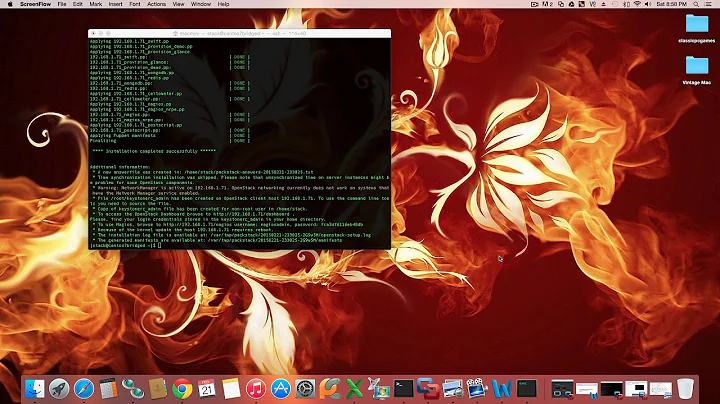Image resolution: width=720 pixels, height=404 pixels.
Task: Open the App Store from the Dock
Action: [x=281, y=389]
